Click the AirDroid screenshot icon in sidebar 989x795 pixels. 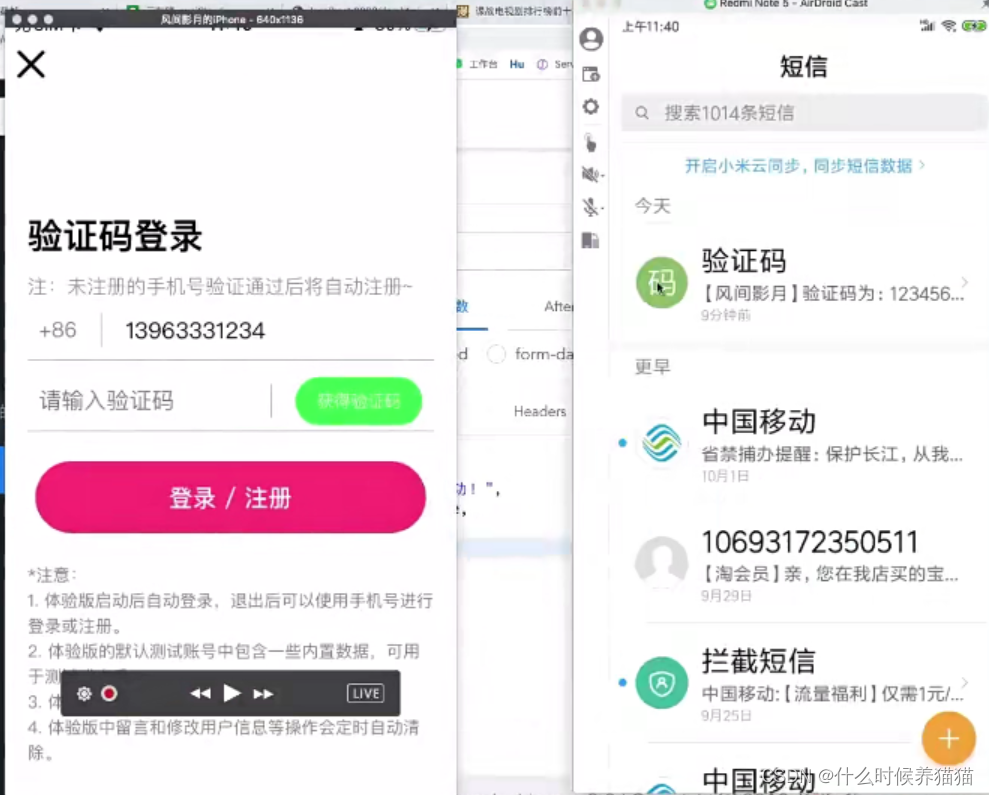tap(591, 74)
